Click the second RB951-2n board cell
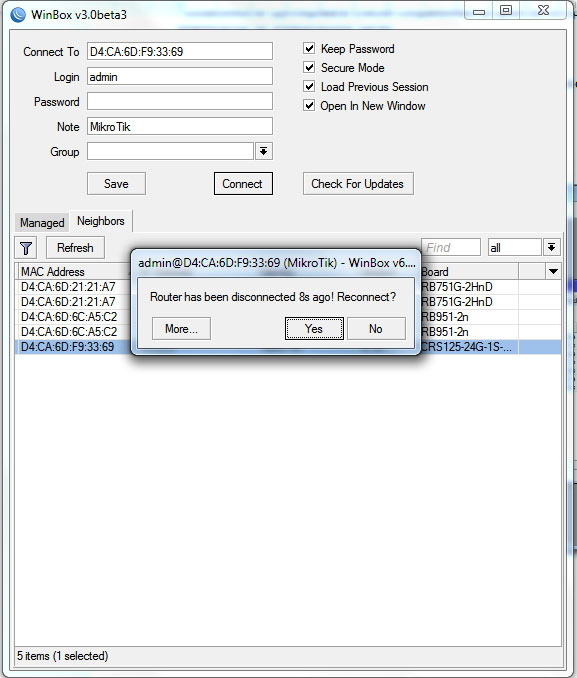 (x=469, y=332)
